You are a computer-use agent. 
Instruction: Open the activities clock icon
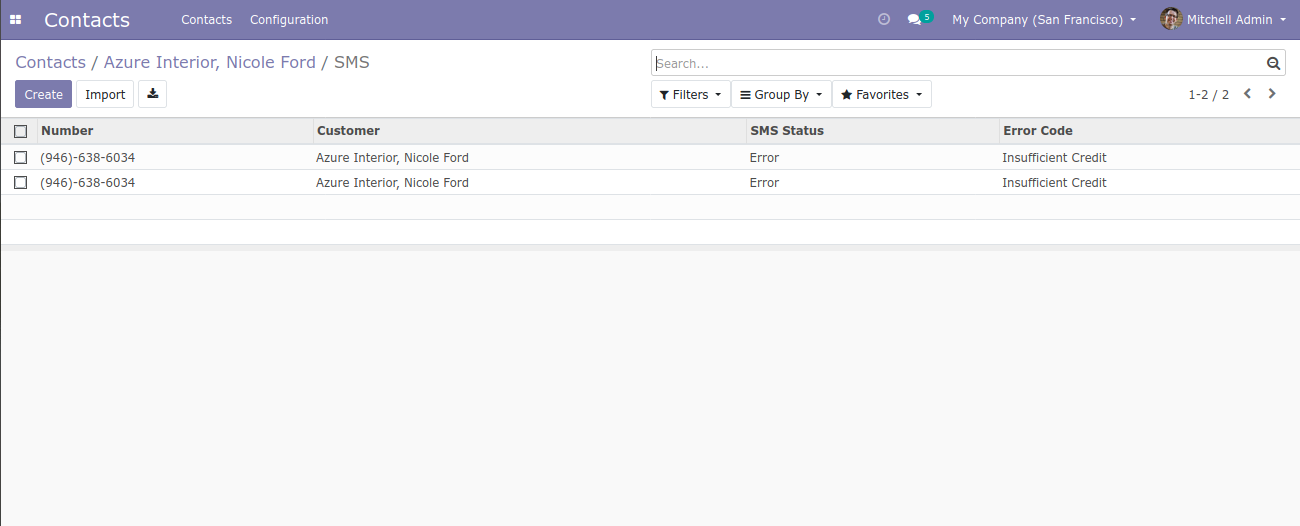(x=884, y=20)
